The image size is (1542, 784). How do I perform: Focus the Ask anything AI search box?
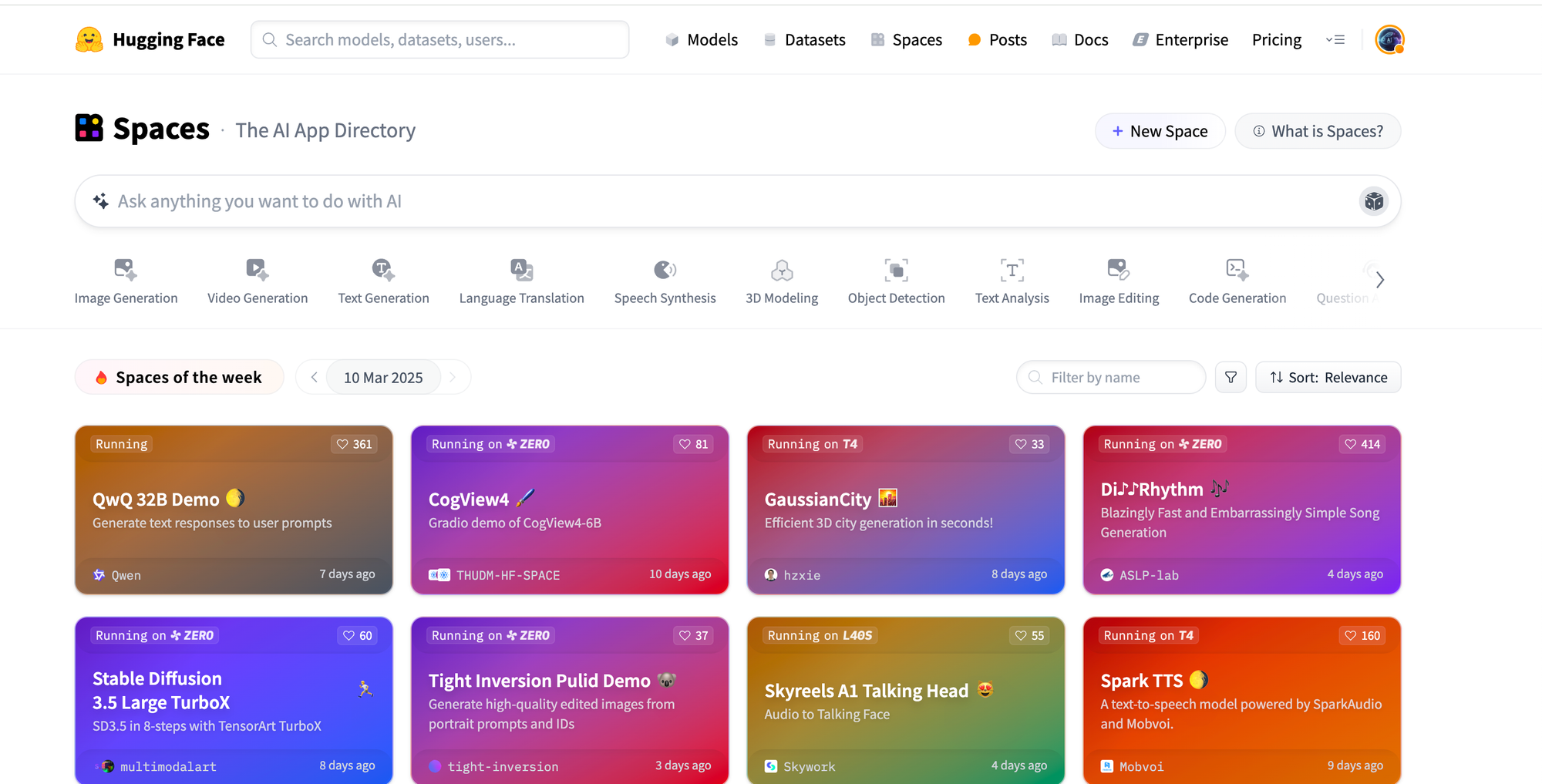point(738,201)
